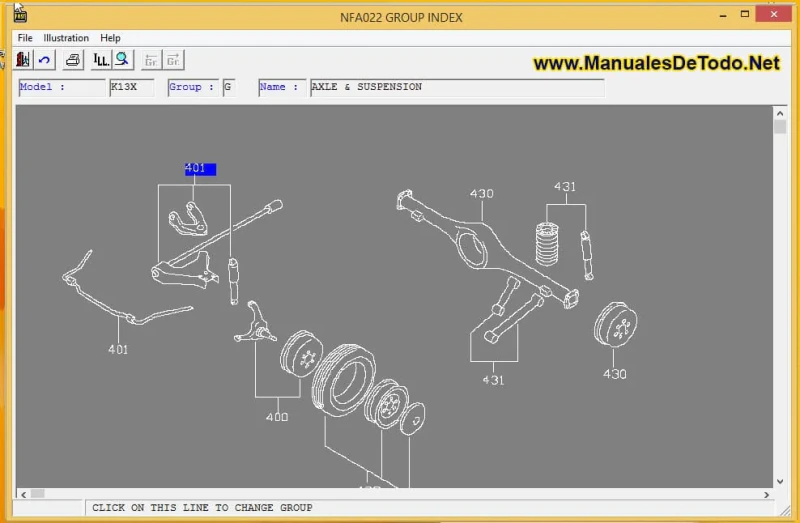Image resolution: width=800 pixels, height=523 pixels.
Task: Click the exit door toolbar icon
Action: (24, 60)
